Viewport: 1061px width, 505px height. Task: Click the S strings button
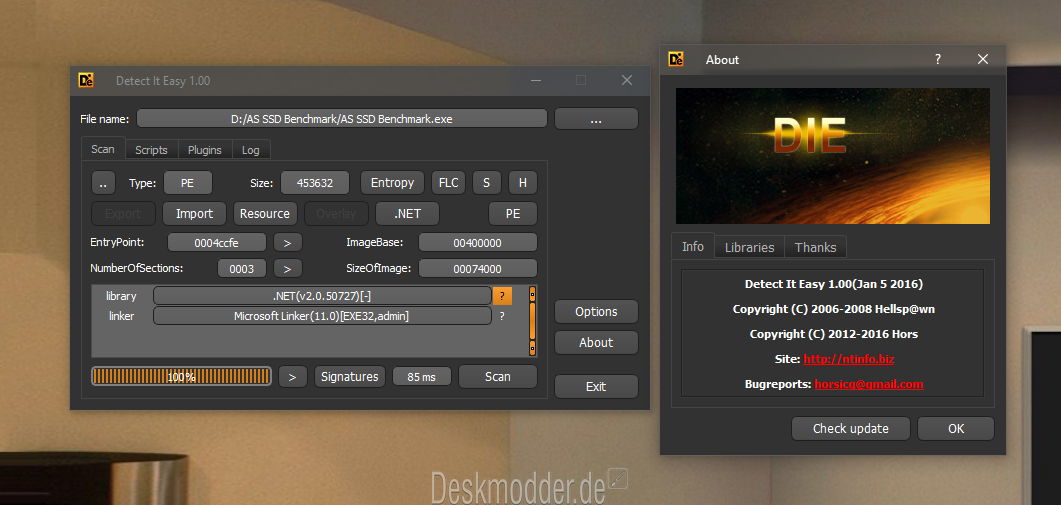[x=486, y=183]
